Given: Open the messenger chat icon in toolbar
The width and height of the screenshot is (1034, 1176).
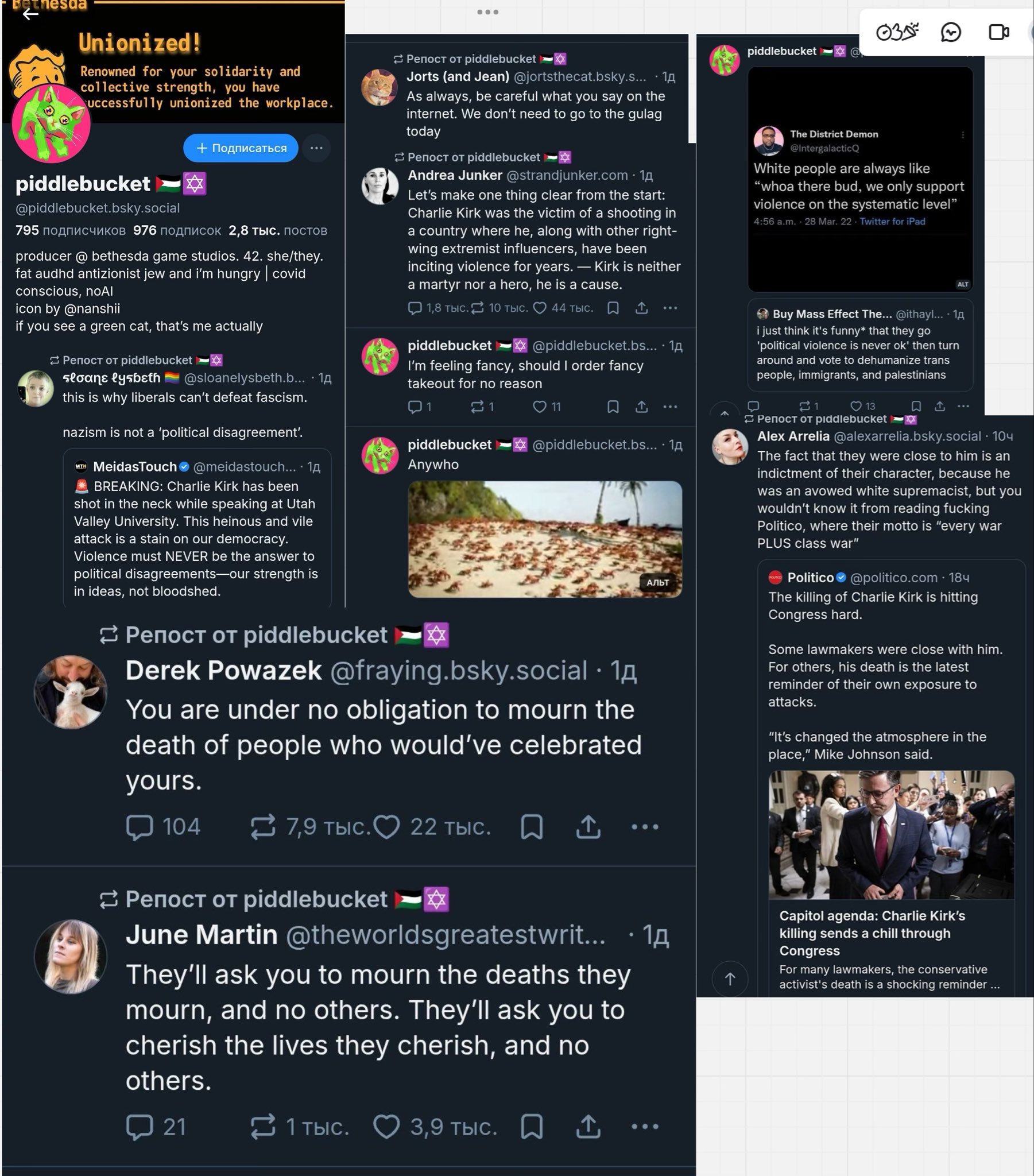Looking at the screenshot, I should coord(951,32).
